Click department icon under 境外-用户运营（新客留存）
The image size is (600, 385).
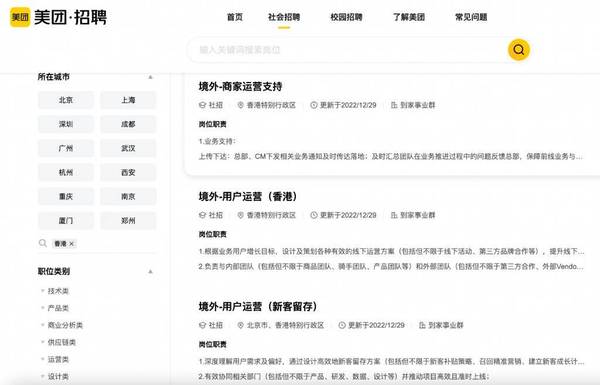(x=422, y=325)
